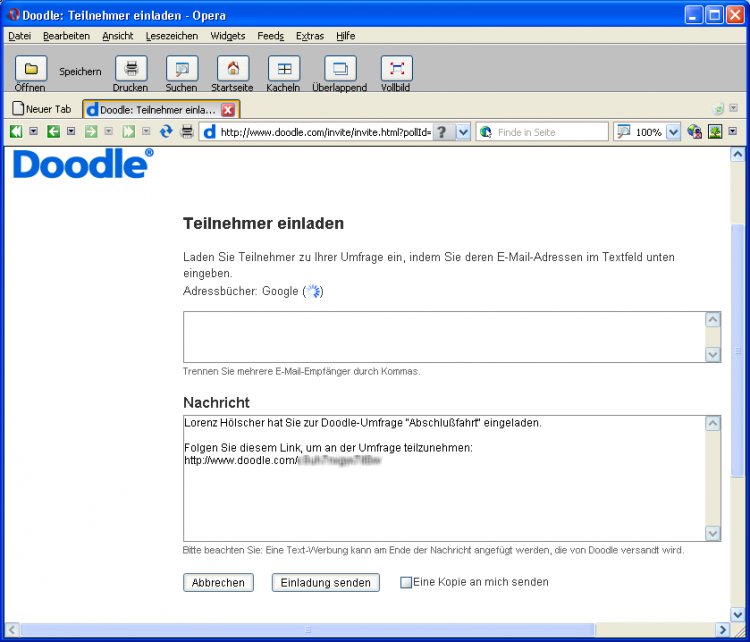Click the page scrollbar up arrow
Image resolution: width=750 pixels, height=642 pixels.
tap(738, 154)
